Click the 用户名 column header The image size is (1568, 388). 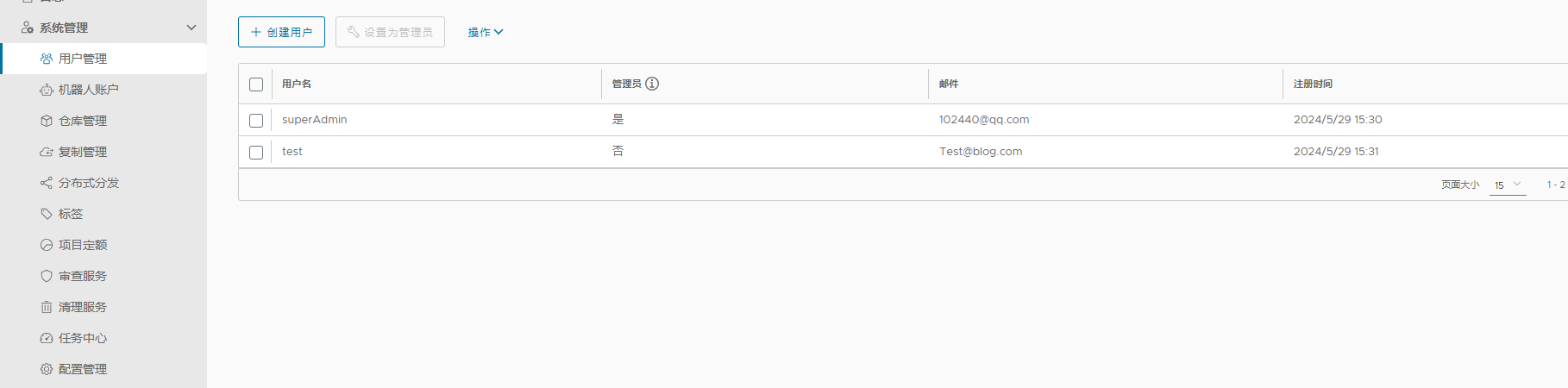[297, 84]
